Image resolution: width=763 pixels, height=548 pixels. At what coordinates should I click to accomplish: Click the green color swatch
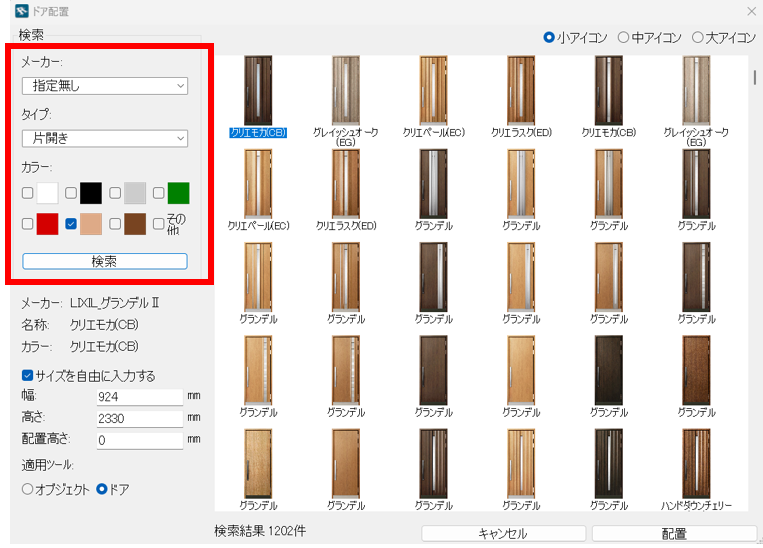tap(178, 193)
